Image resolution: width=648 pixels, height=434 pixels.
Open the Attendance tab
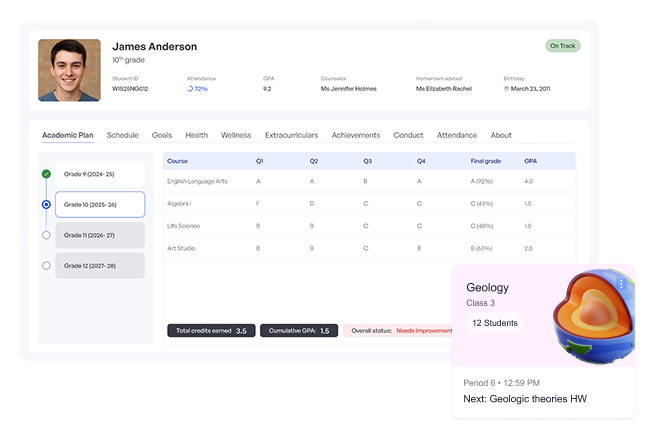point(457,135)
